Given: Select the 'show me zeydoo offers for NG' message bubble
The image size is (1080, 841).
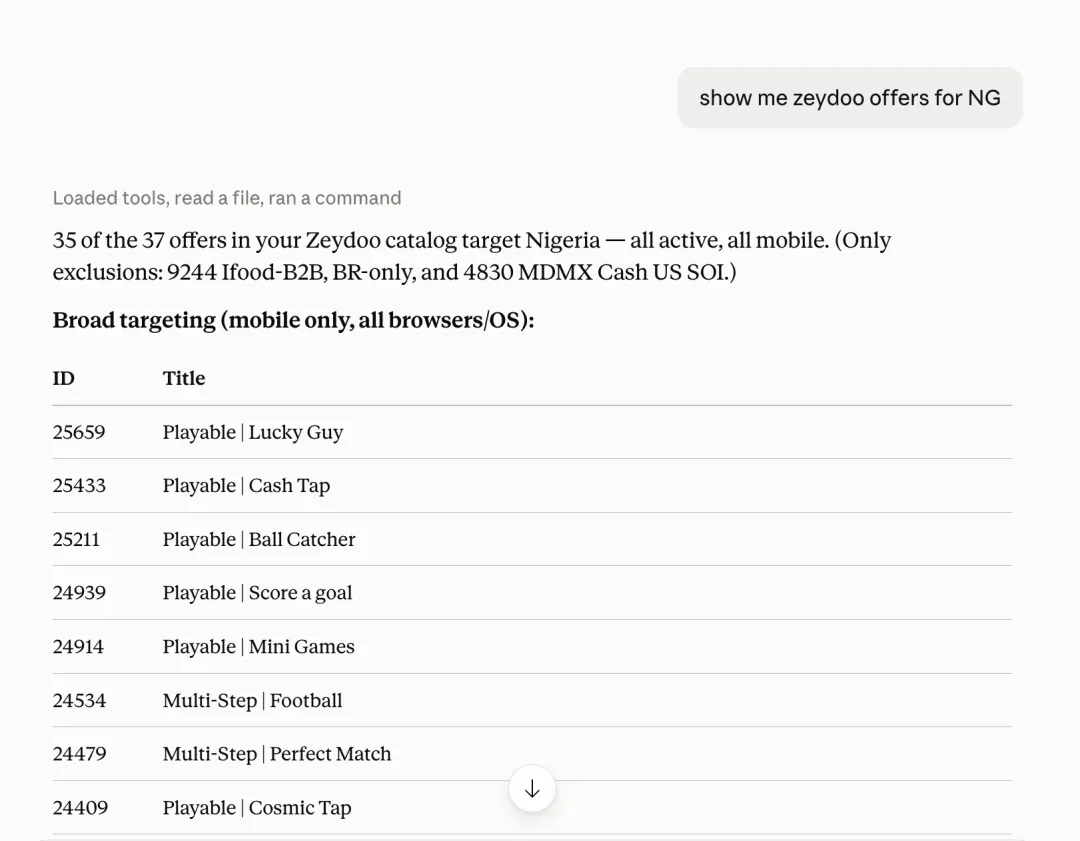Looking at the screenshot, I should click(x=850, y=98).
